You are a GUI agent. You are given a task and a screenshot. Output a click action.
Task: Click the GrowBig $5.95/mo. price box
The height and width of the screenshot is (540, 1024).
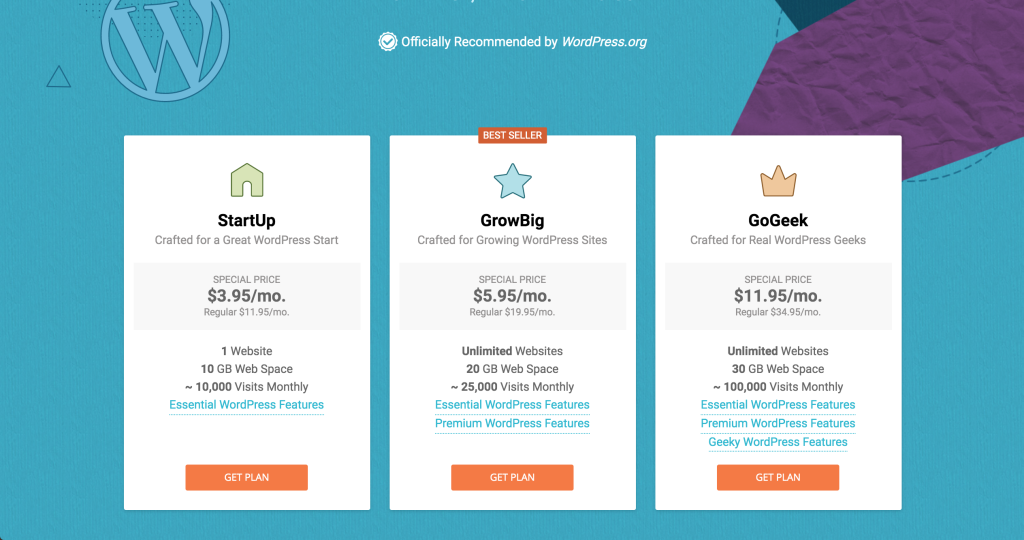coord(513,296)
